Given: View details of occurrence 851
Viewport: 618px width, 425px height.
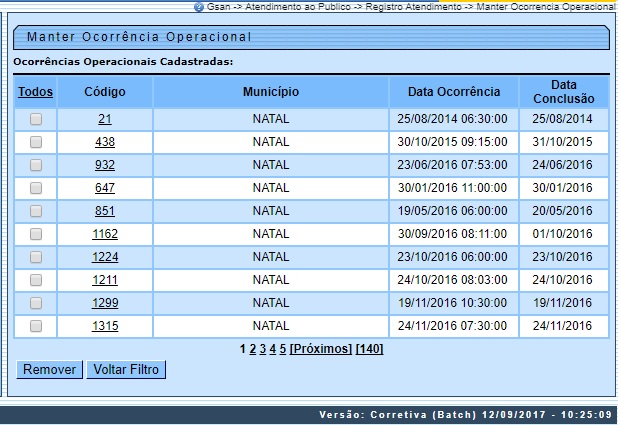Looking at the screenshot, I should (x=105, y=211).
